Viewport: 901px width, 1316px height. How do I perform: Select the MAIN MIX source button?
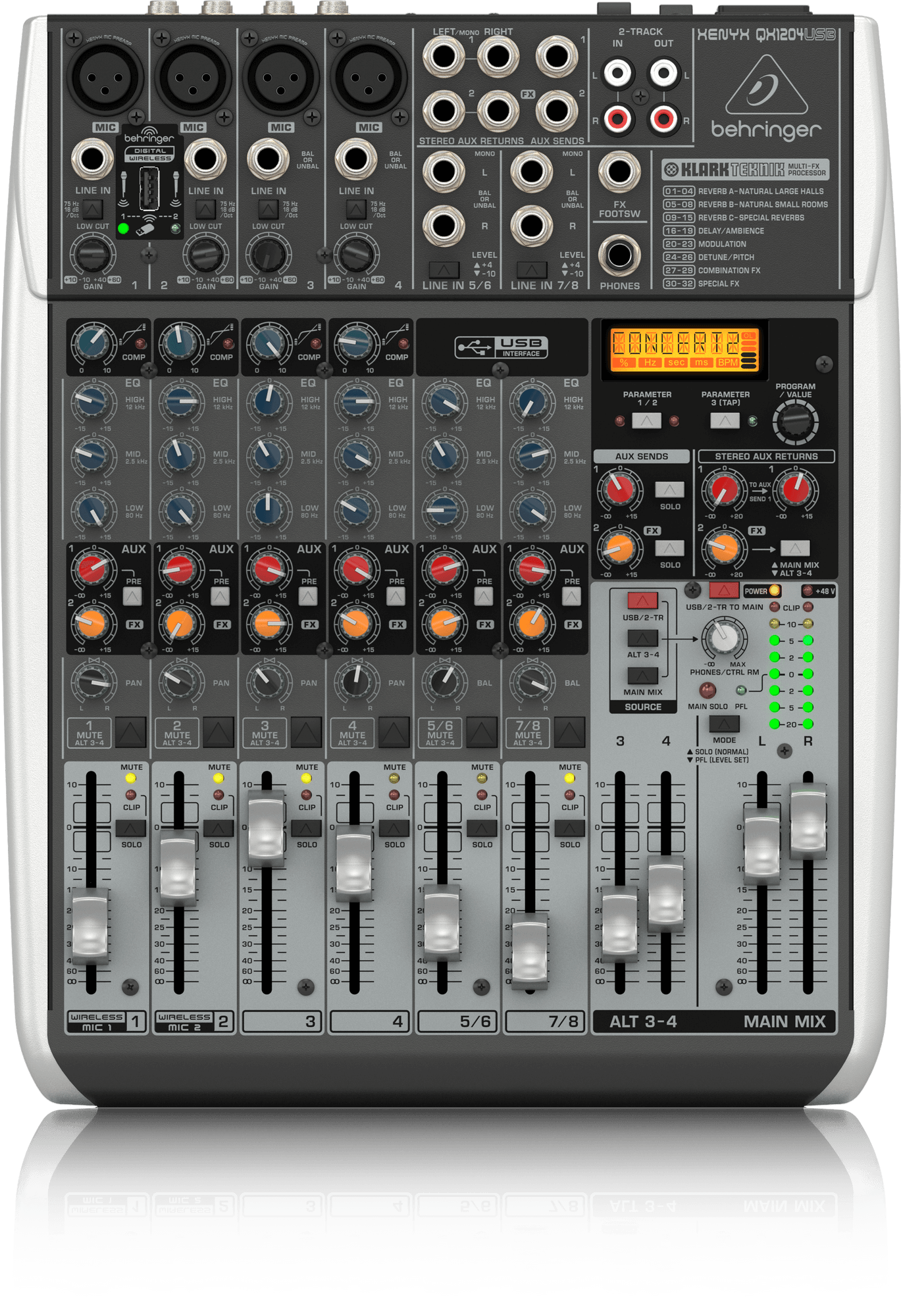click(x=642, y=675)
